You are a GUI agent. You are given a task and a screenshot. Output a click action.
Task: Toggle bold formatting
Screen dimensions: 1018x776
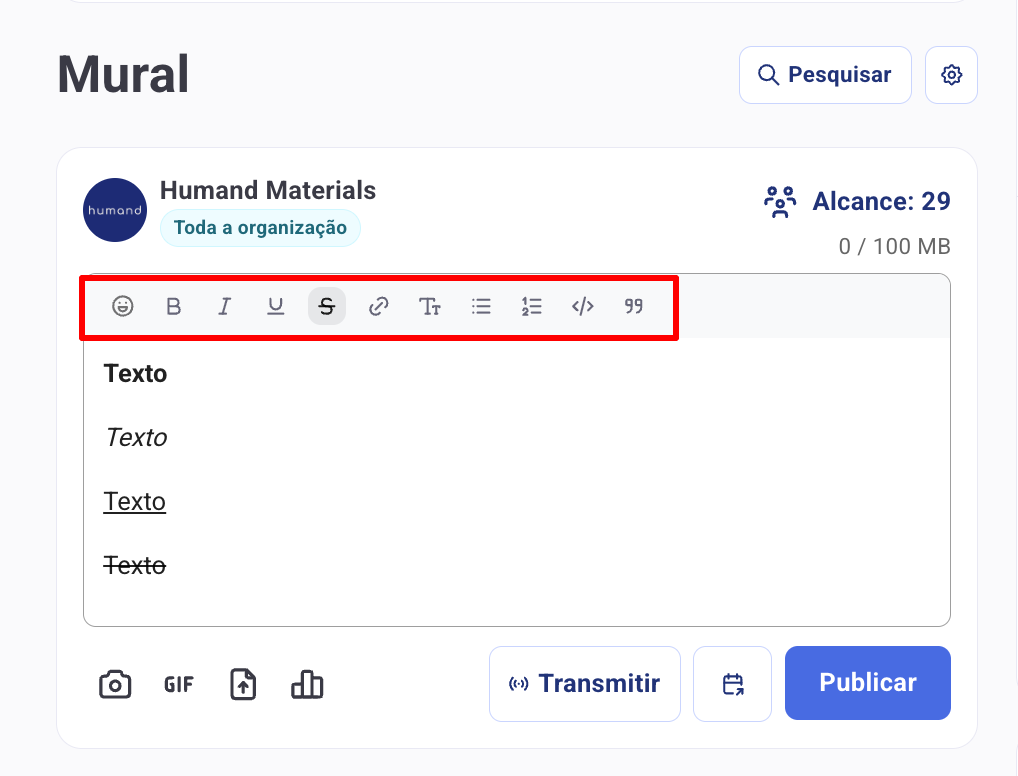(173, 306)
